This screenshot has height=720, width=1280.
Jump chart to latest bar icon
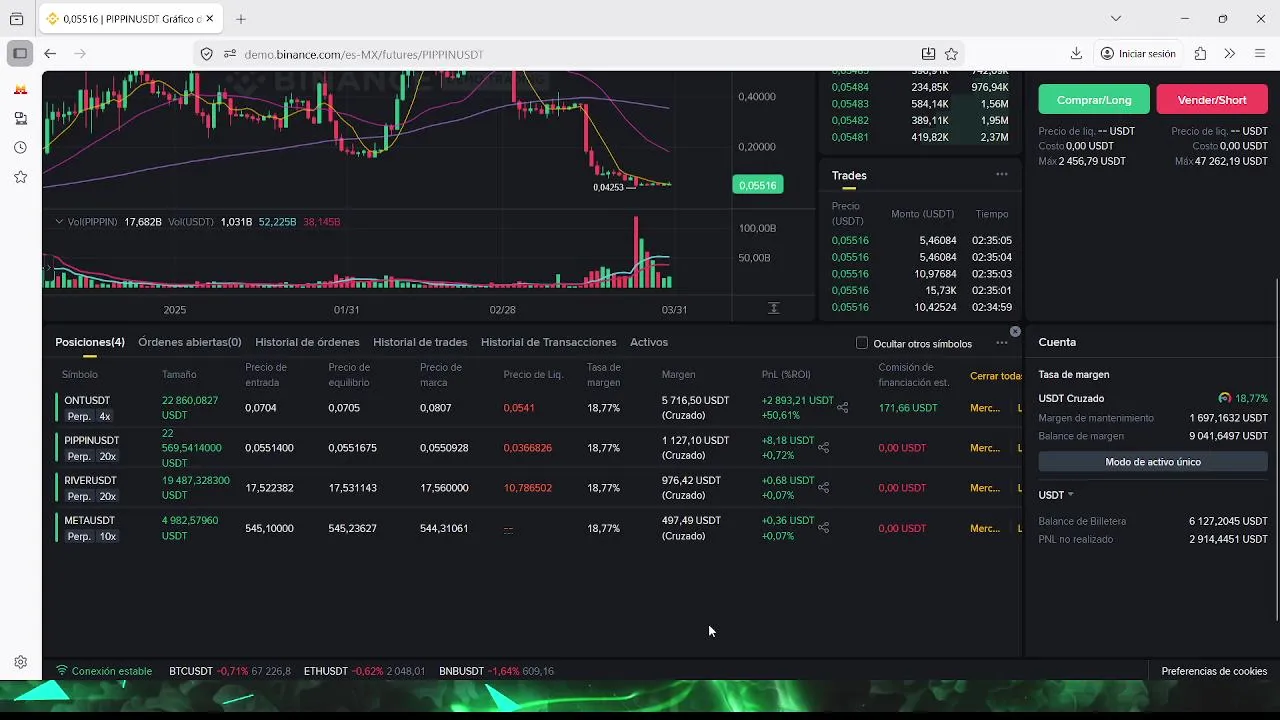coord(773,308)
